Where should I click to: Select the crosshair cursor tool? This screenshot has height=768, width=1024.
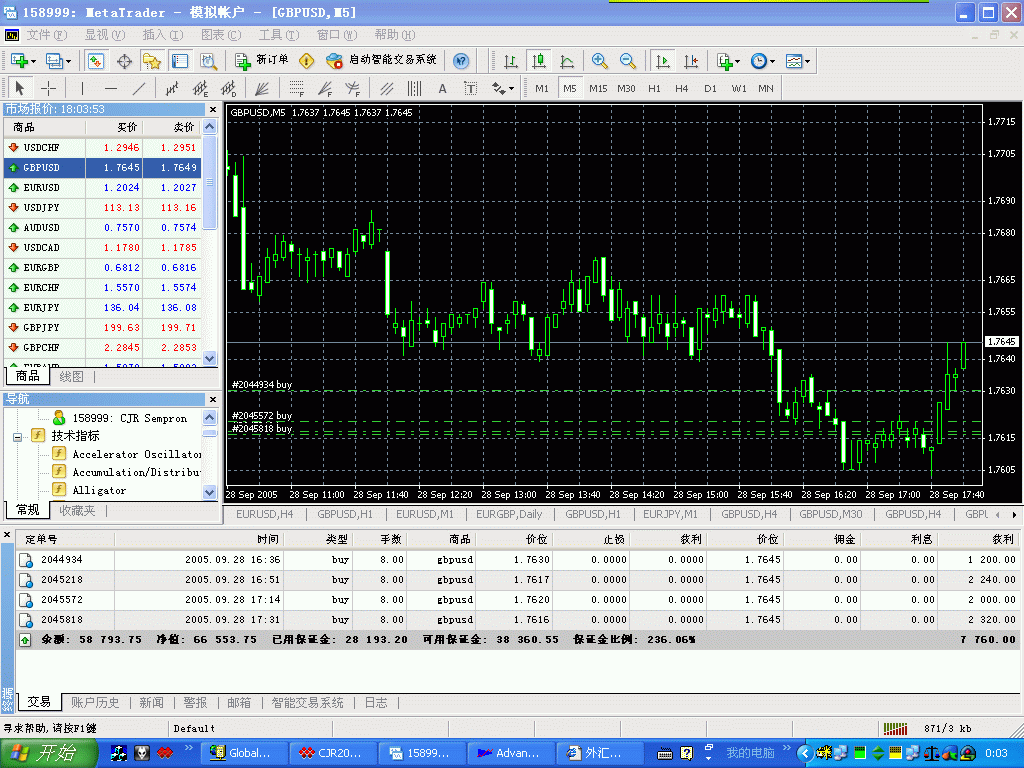48,88
